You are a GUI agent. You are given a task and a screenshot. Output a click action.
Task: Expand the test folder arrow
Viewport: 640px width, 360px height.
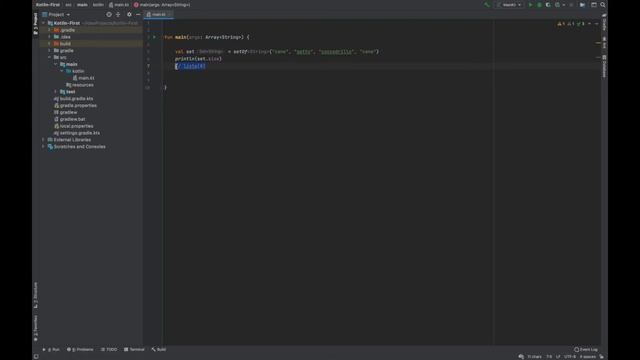pyautogui.click(x=56, y=92)
